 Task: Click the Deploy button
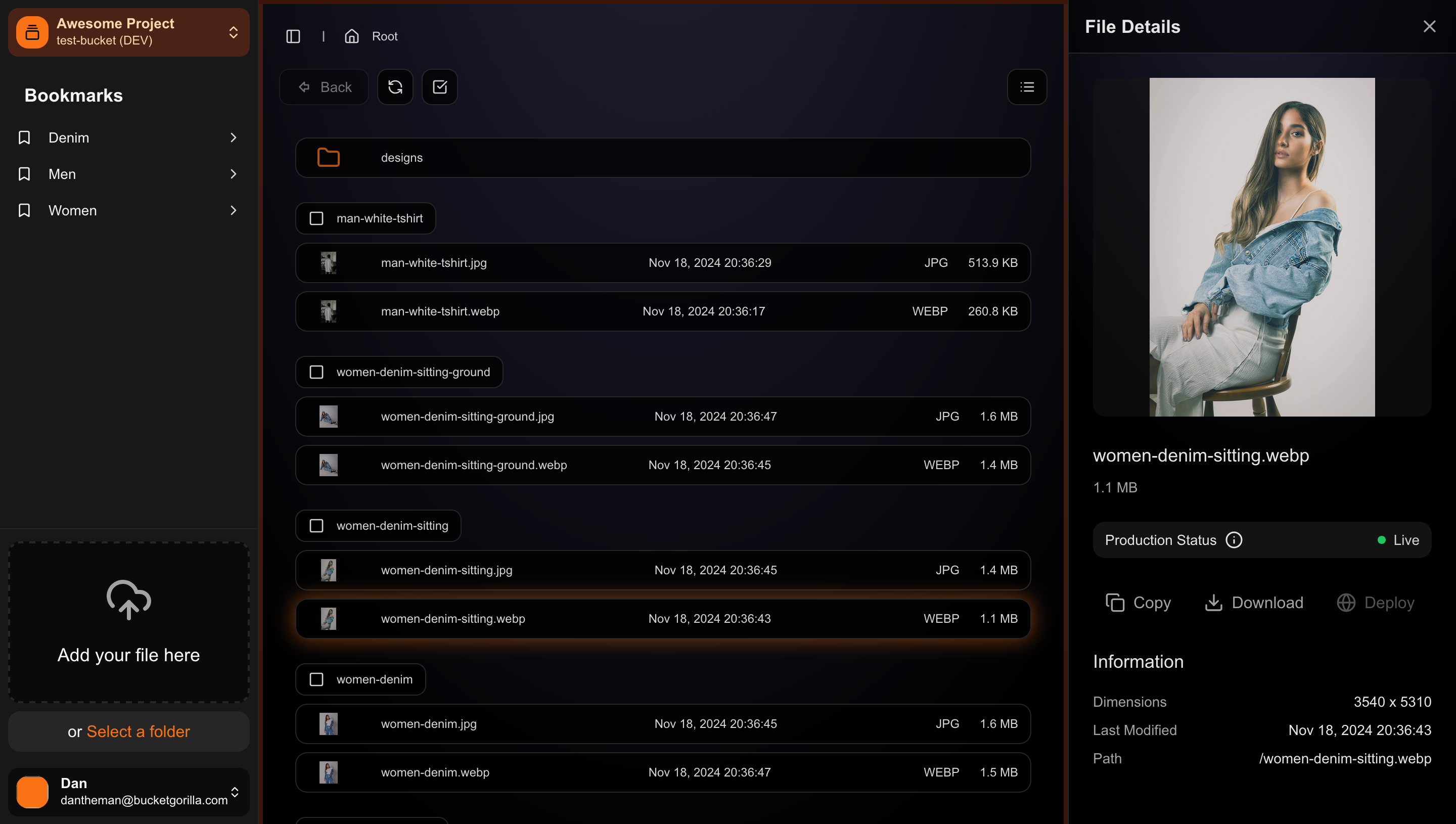click(1375, 603)
